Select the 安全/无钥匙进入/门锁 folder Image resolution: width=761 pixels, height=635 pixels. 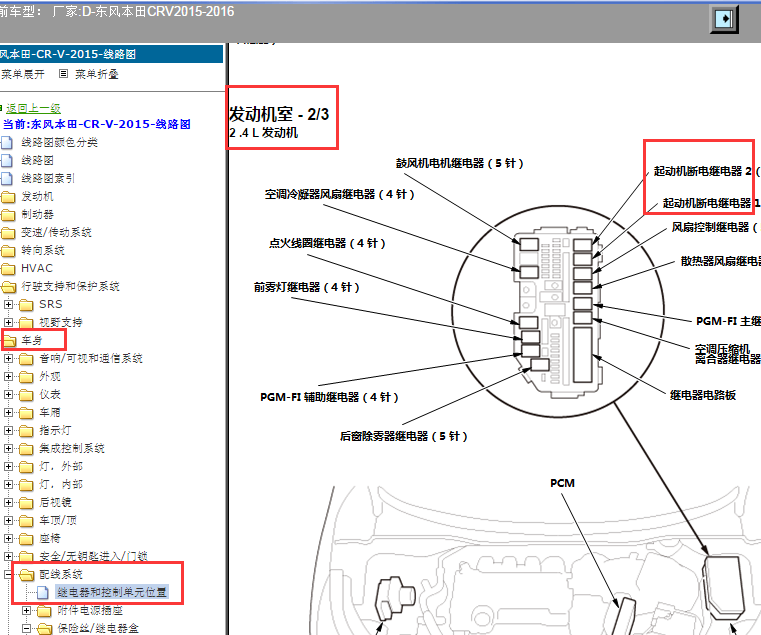click(93, 555)
